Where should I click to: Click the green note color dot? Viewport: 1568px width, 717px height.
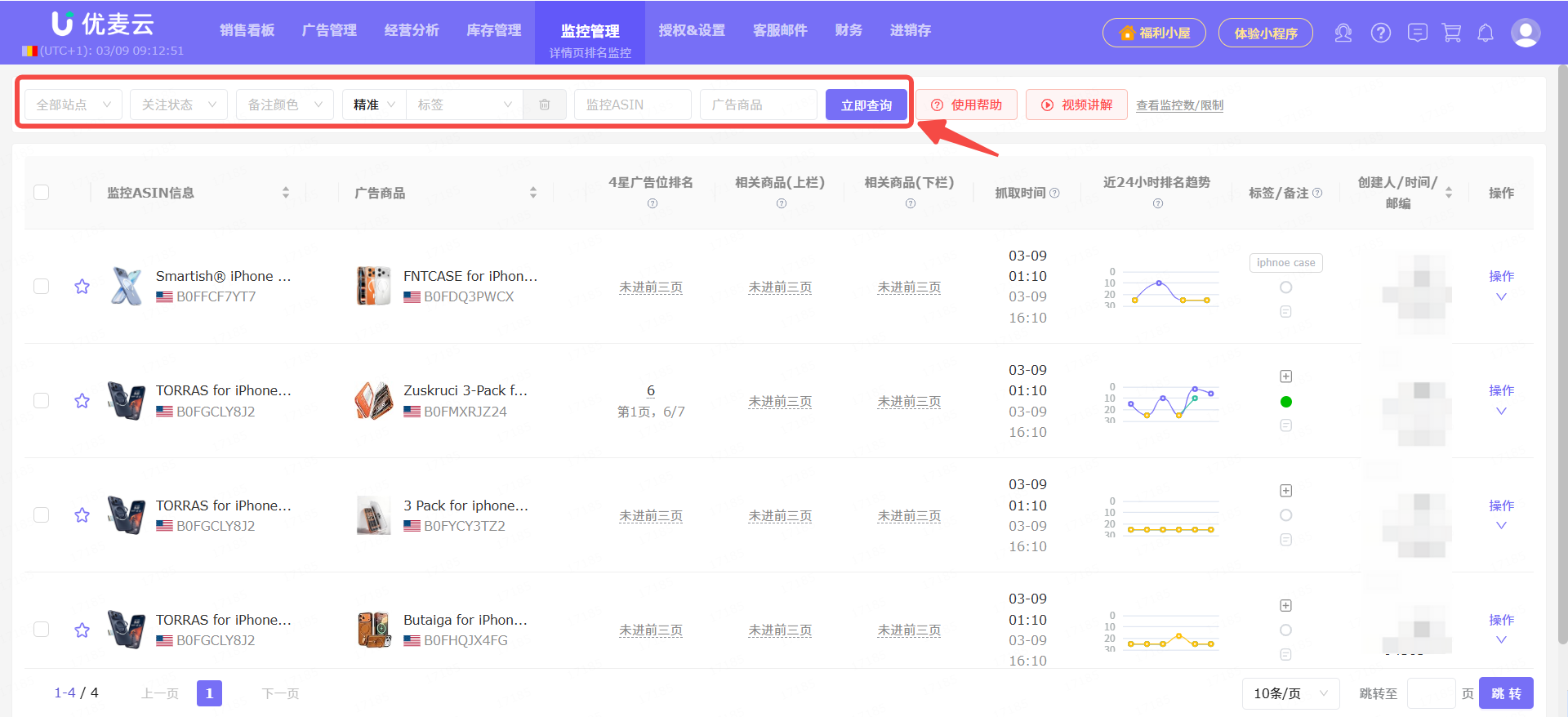[1285, 402]
